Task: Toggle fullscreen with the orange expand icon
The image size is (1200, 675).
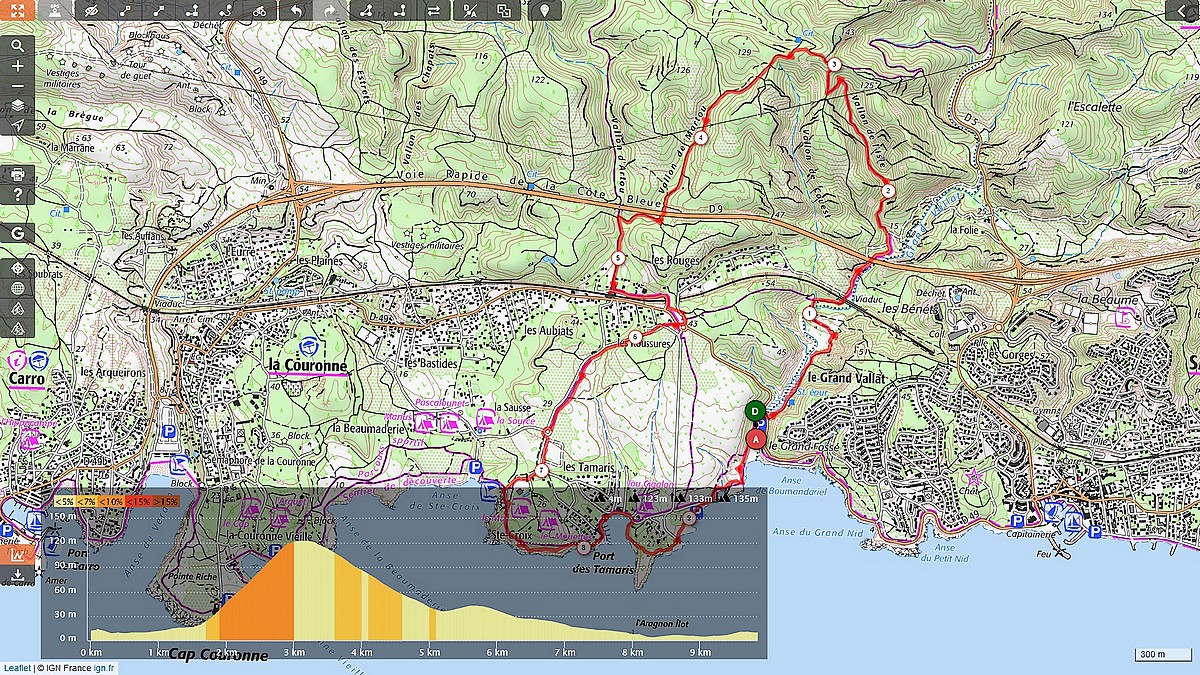Action: click(17, 11)
